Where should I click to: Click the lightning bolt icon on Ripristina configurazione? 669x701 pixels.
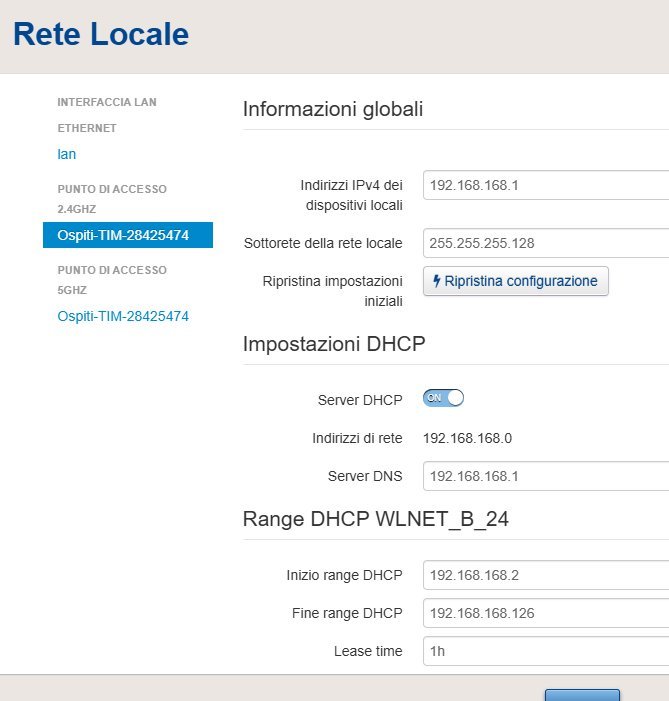(437, 281)
